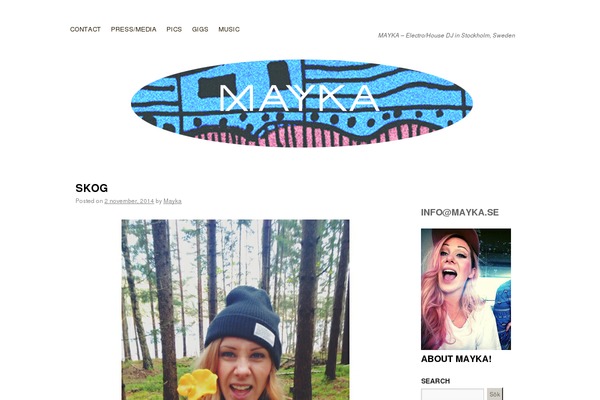600x400 pixels.
Task: Open the sidebar pink-hair portrait image
Action: [466, 289]
